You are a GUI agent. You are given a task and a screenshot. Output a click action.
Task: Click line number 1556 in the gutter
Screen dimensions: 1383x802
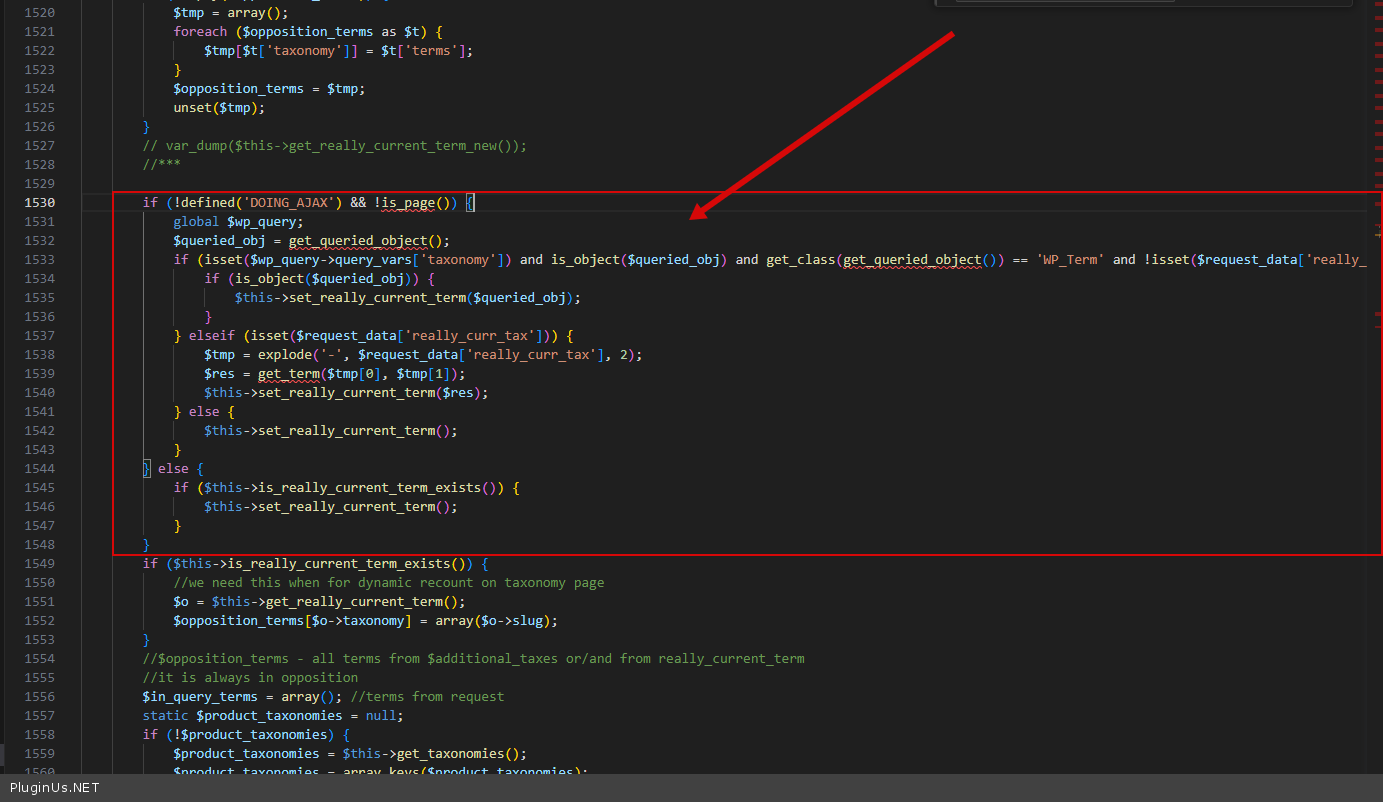(38, 697)
